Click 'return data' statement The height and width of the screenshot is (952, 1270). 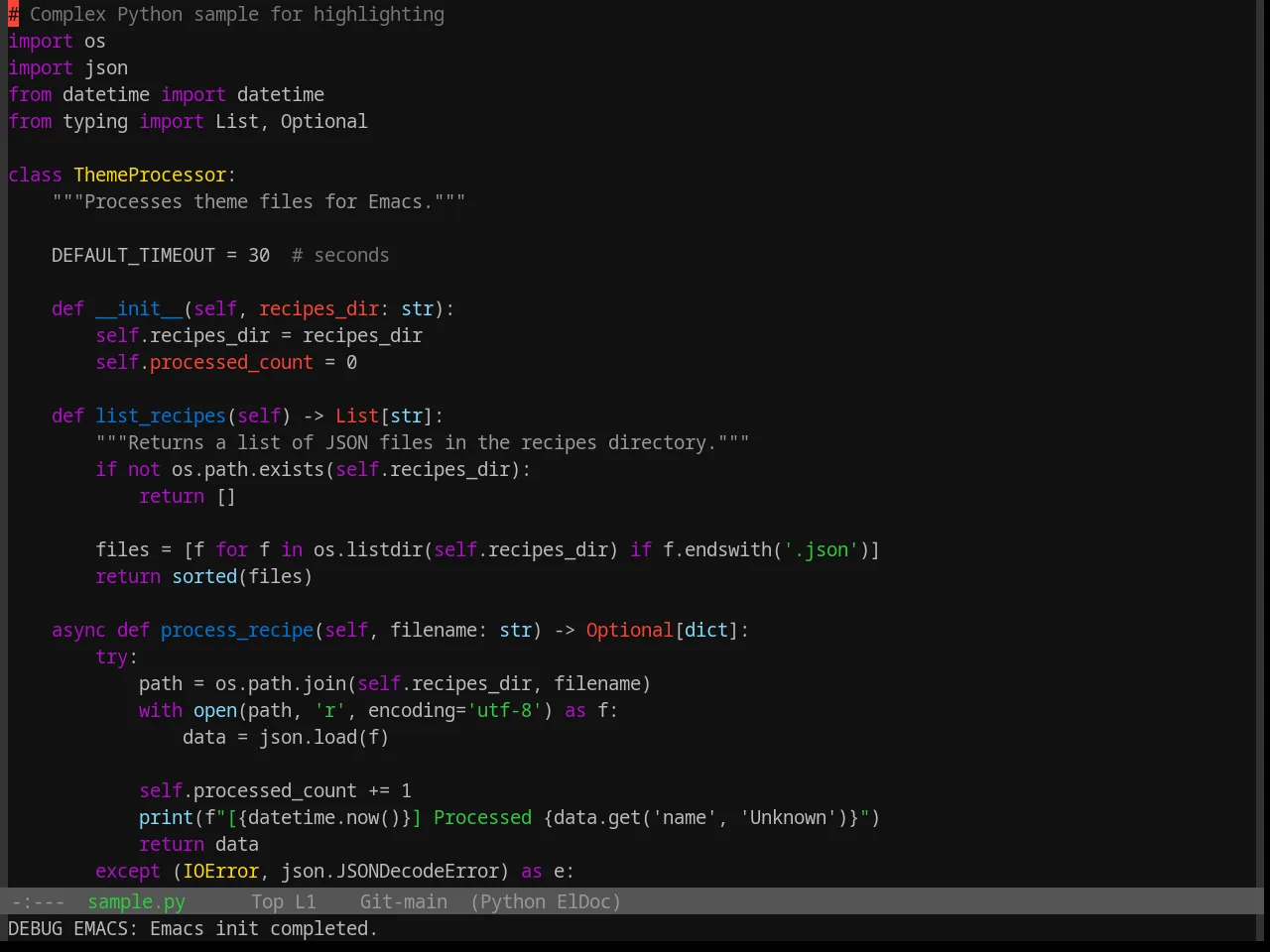(x=198, y=844)
